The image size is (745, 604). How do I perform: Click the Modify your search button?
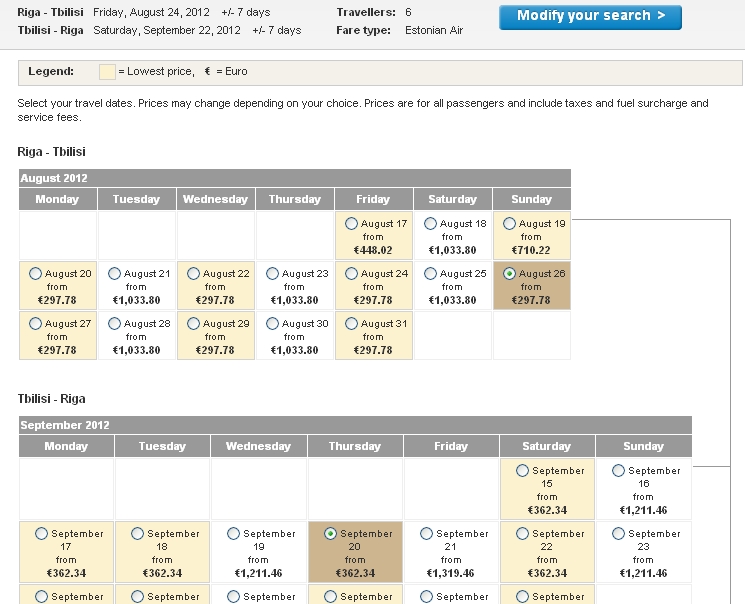click(590, 17)
